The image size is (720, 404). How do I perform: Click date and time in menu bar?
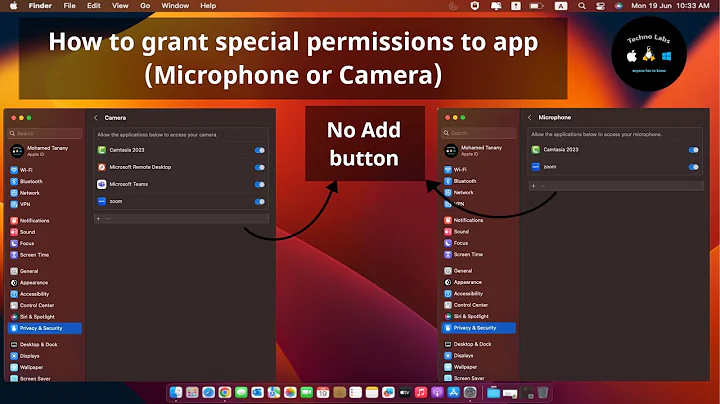coord(670,6)
